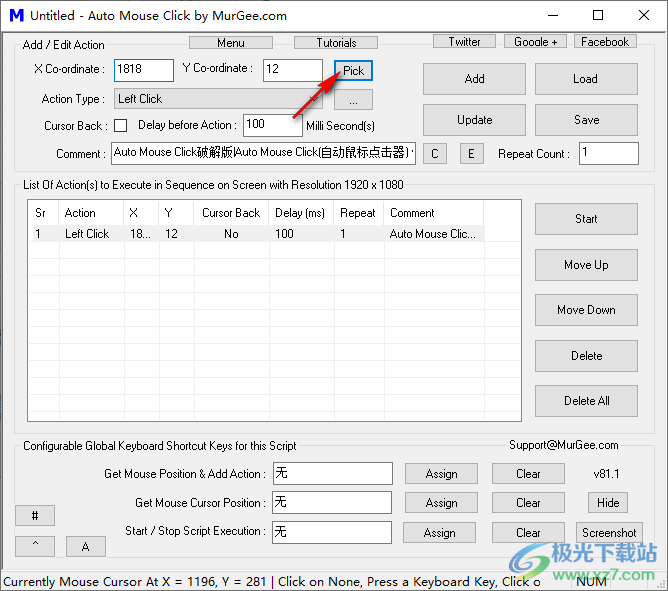
Task: Click the Comment column header
Action: click(x=434, y=213)
